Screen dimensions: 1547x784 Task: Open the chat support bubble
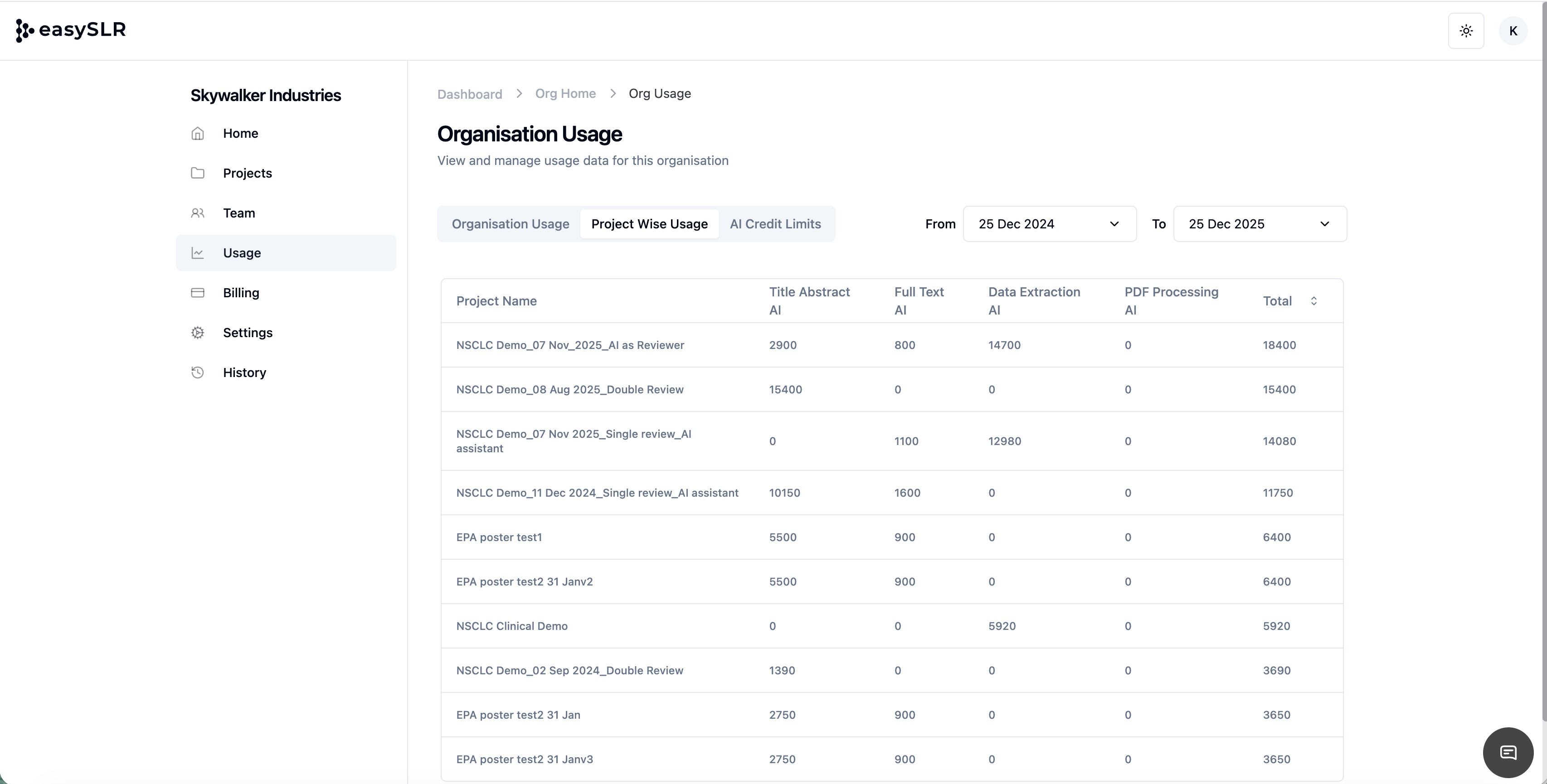1508,752
